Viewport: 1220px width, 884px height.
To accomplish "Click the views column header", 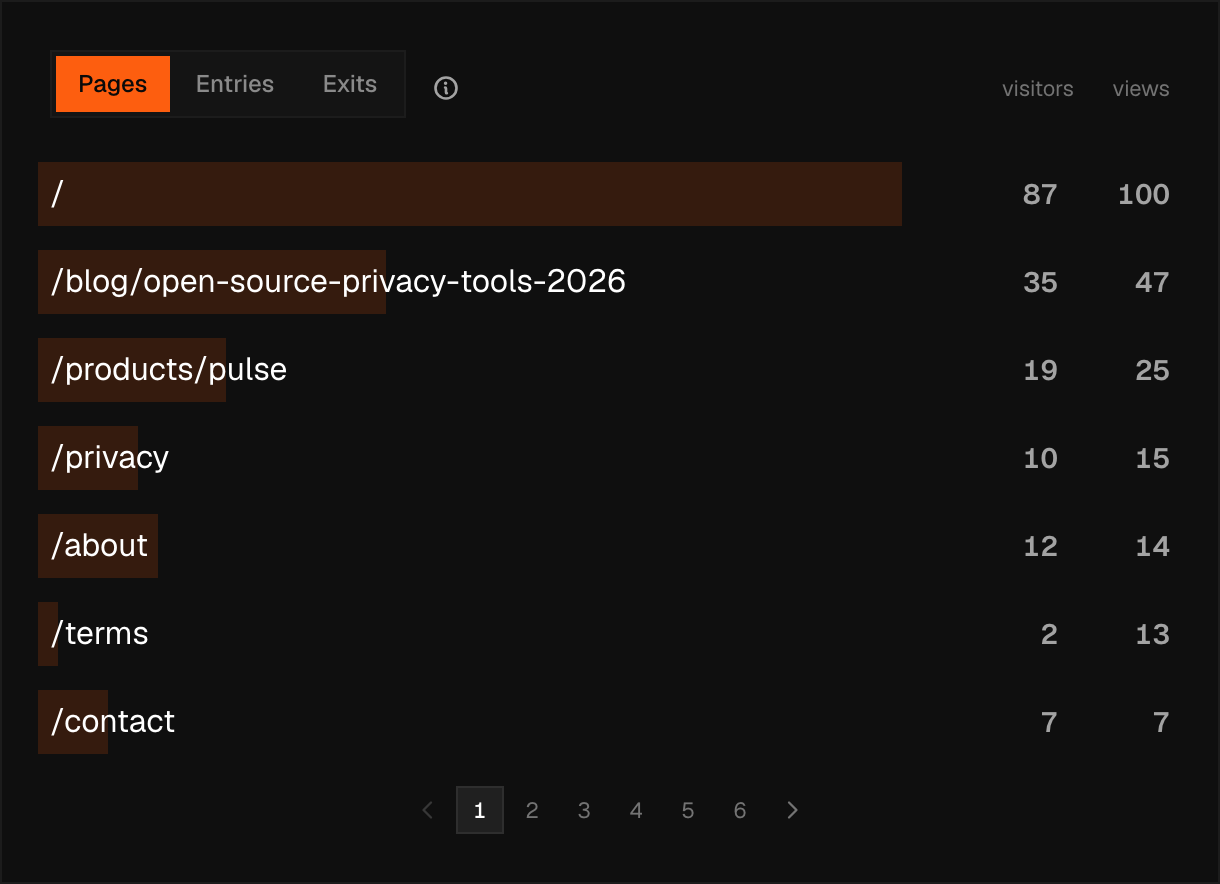I will coord(1141,89).
